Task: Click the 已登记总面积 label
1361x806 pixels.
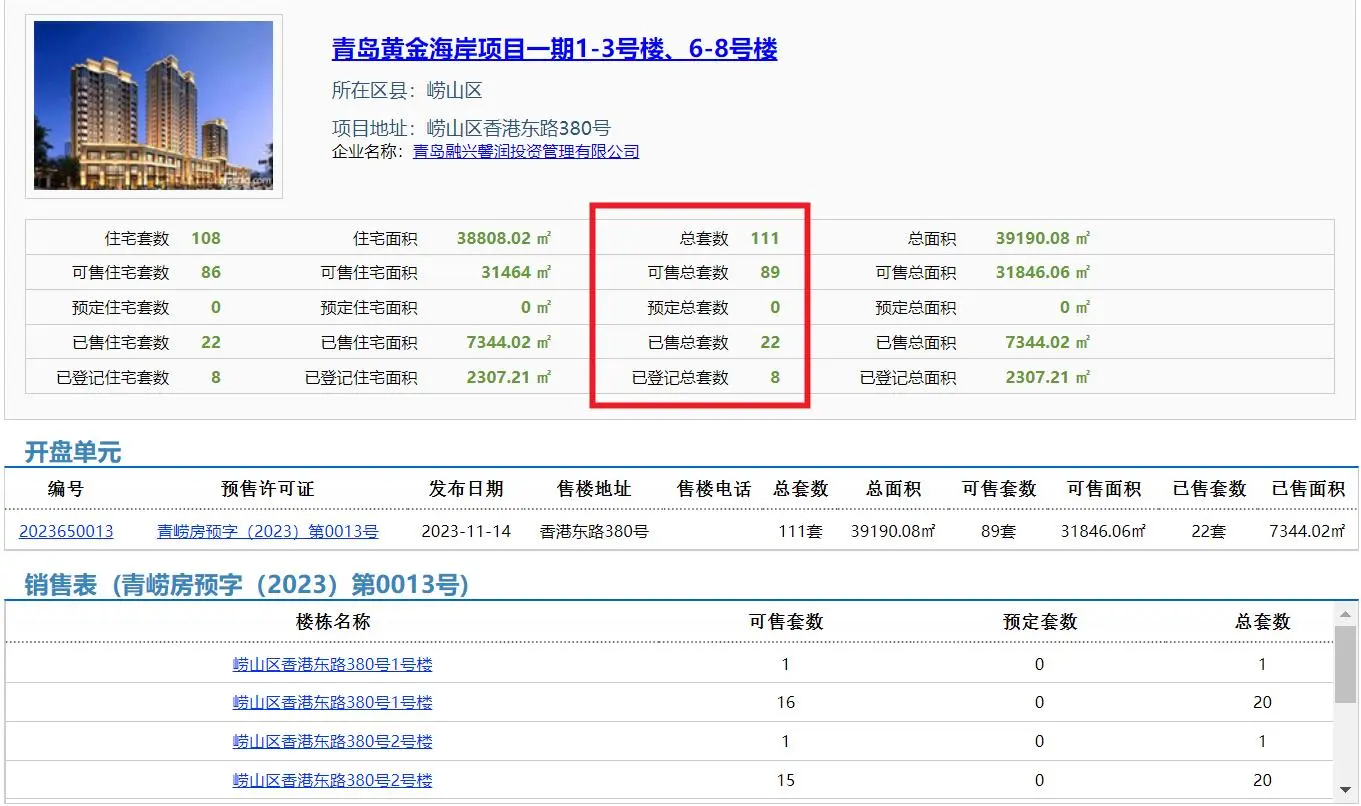Action: (908, 378)
